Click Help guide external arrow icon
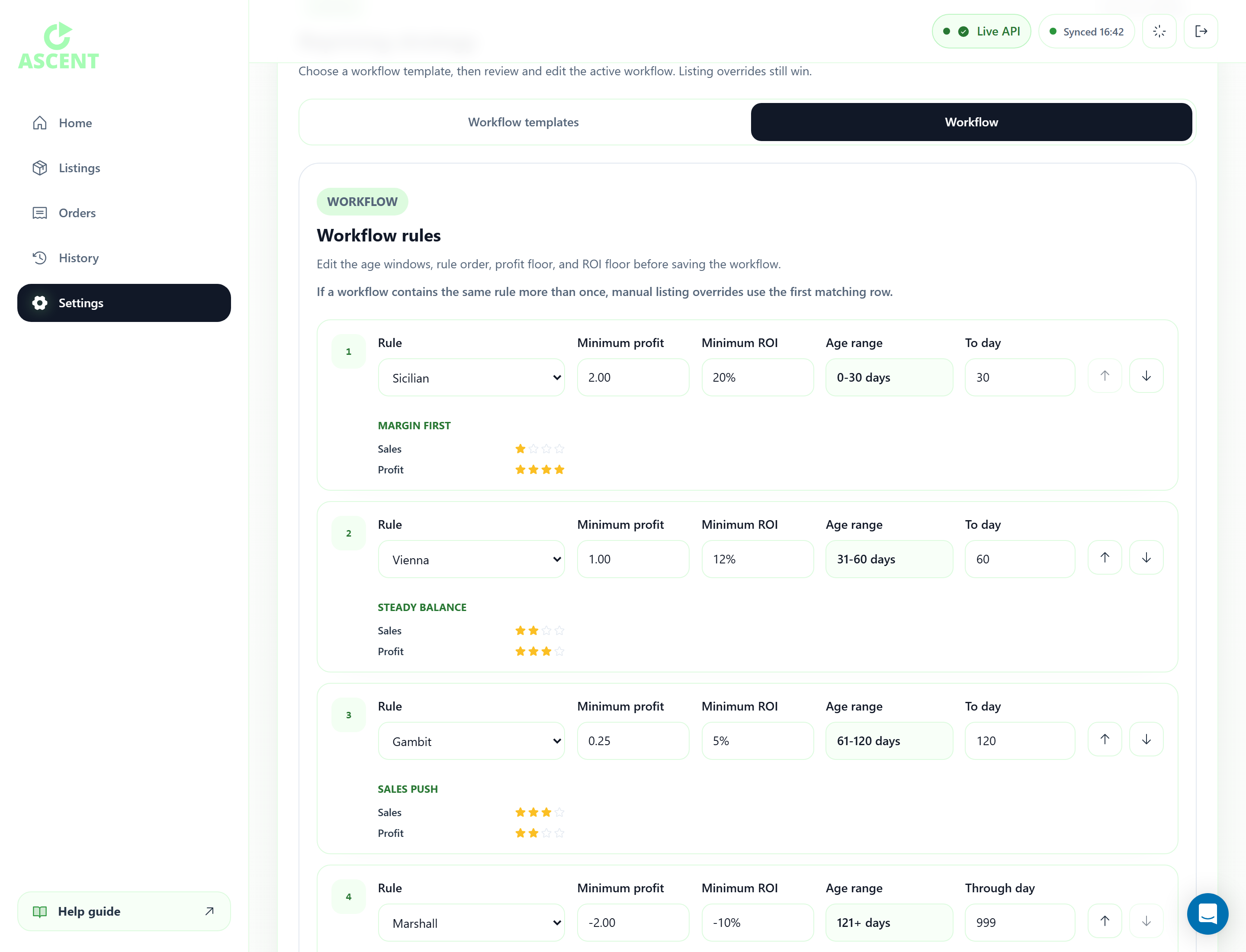Image resolution: width=1246 pixels, height=952 pixels. coord(209,911)
